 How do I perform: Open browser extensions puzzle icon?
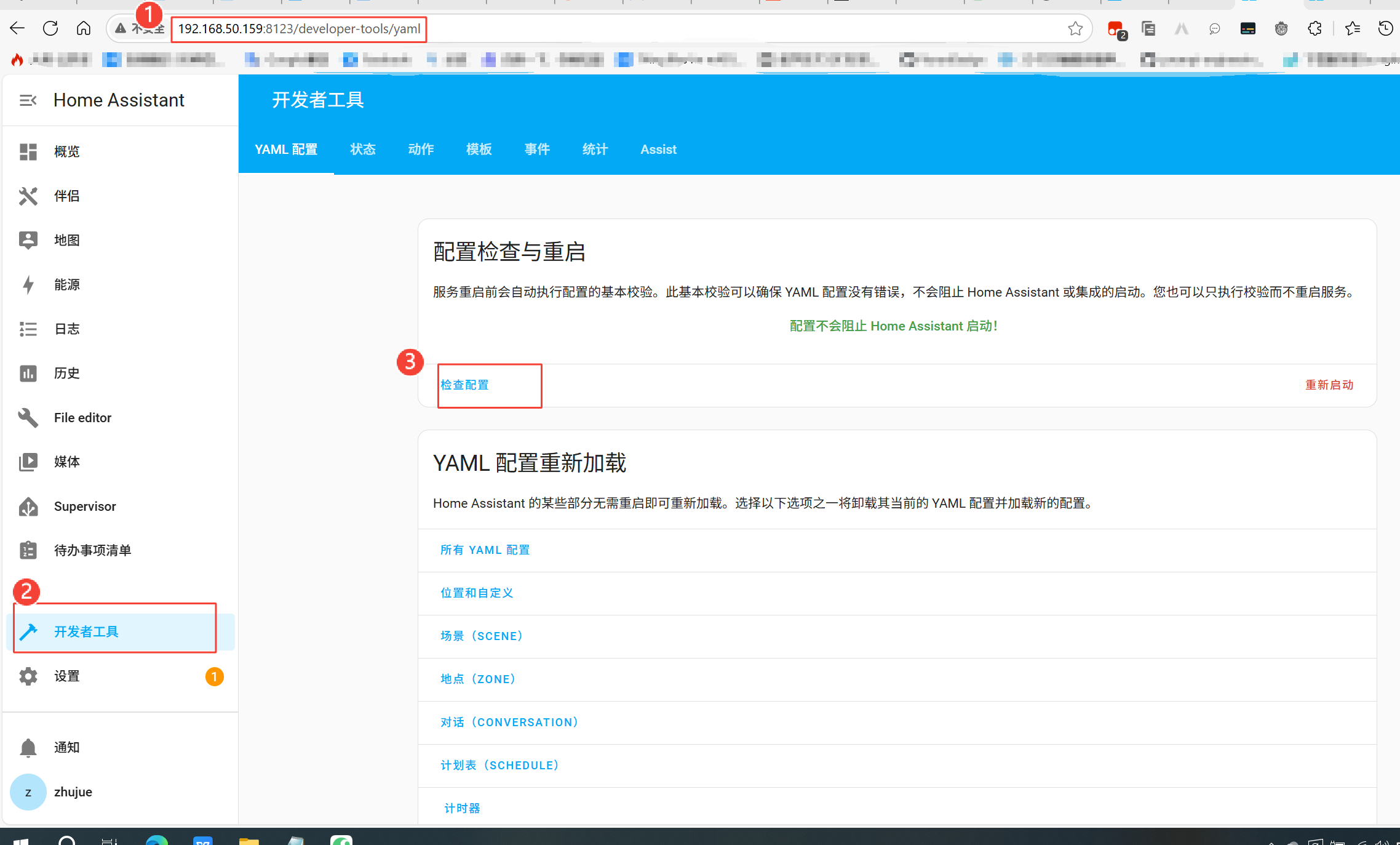point(1314,28)
